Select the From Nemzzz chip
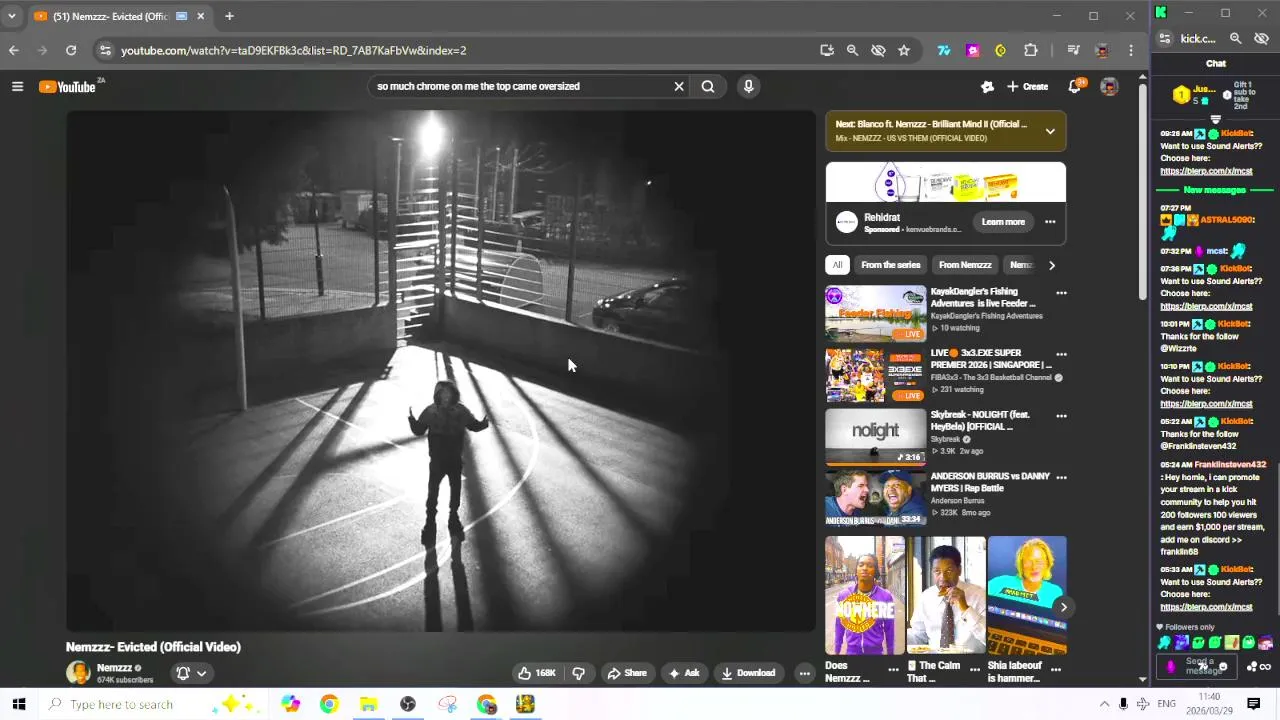The image size is (1280, 720). point(965,265)
